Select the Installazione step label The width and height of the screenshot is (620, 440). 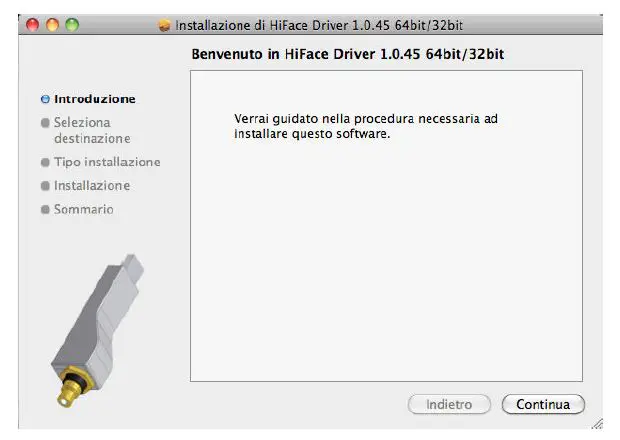(x=92, y=185)
